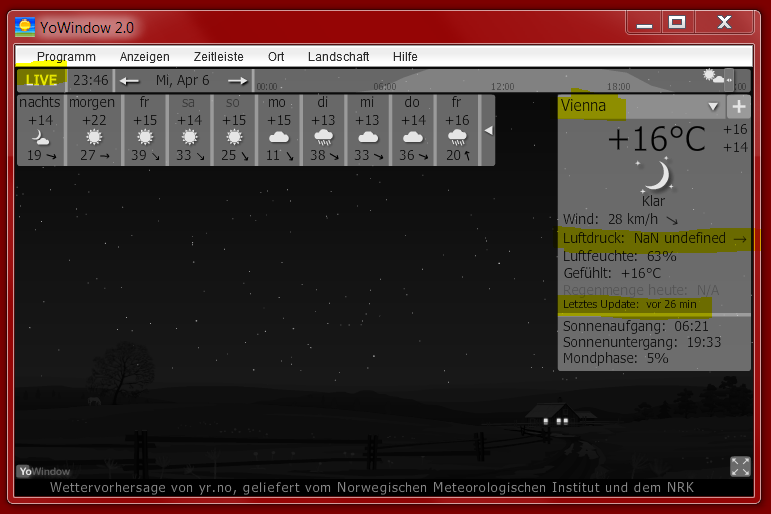771x514 pixels.
Task: Select the fr +16 rainy forecast tile
Action: pos(457,130)
